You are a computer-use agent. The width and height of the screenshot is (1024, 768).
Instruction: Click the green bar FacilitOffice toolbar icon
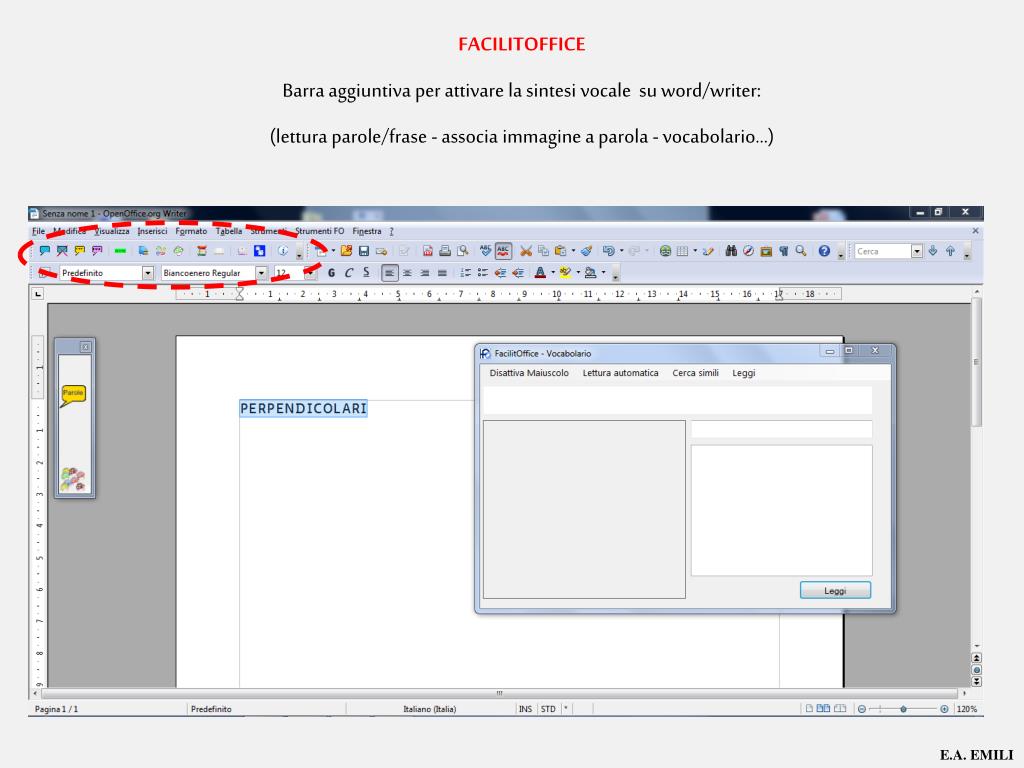pyautogui.click(x=120, y=251)
